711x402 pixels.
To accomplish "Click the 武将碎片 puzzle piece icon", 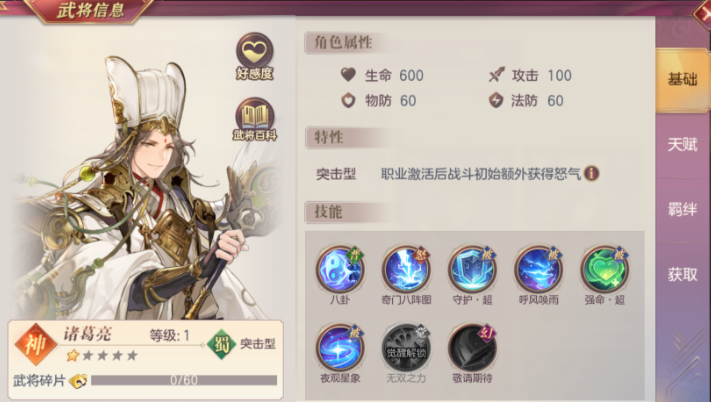I will 78,381.
